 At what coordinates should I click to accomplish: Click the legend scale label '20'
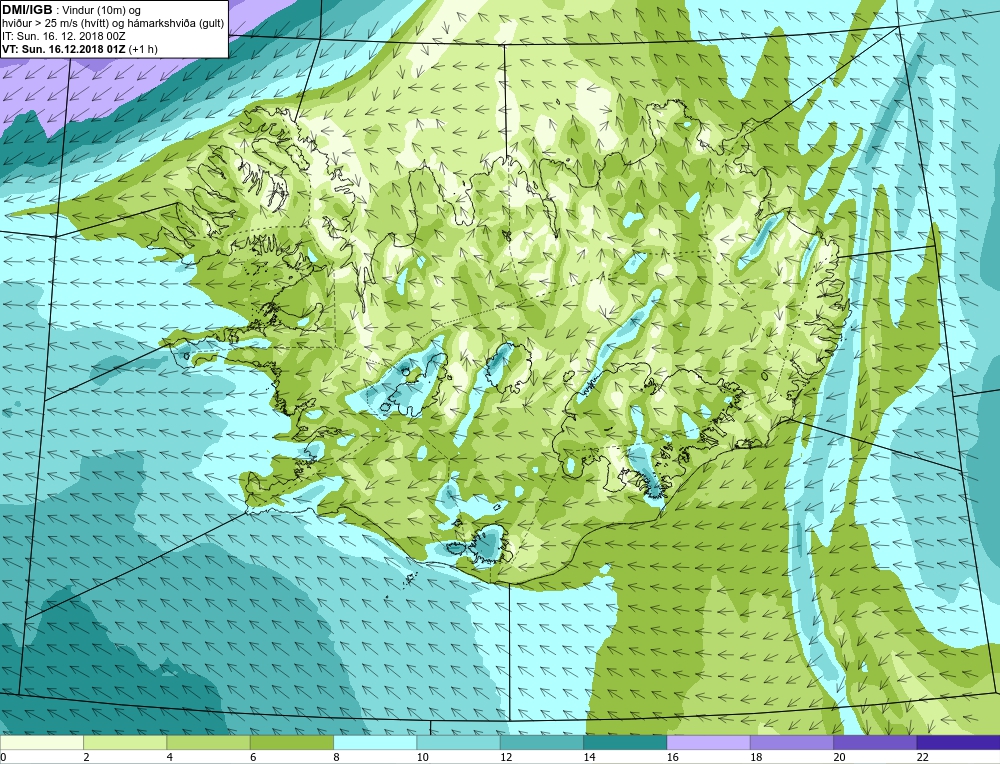click(839, 757)
